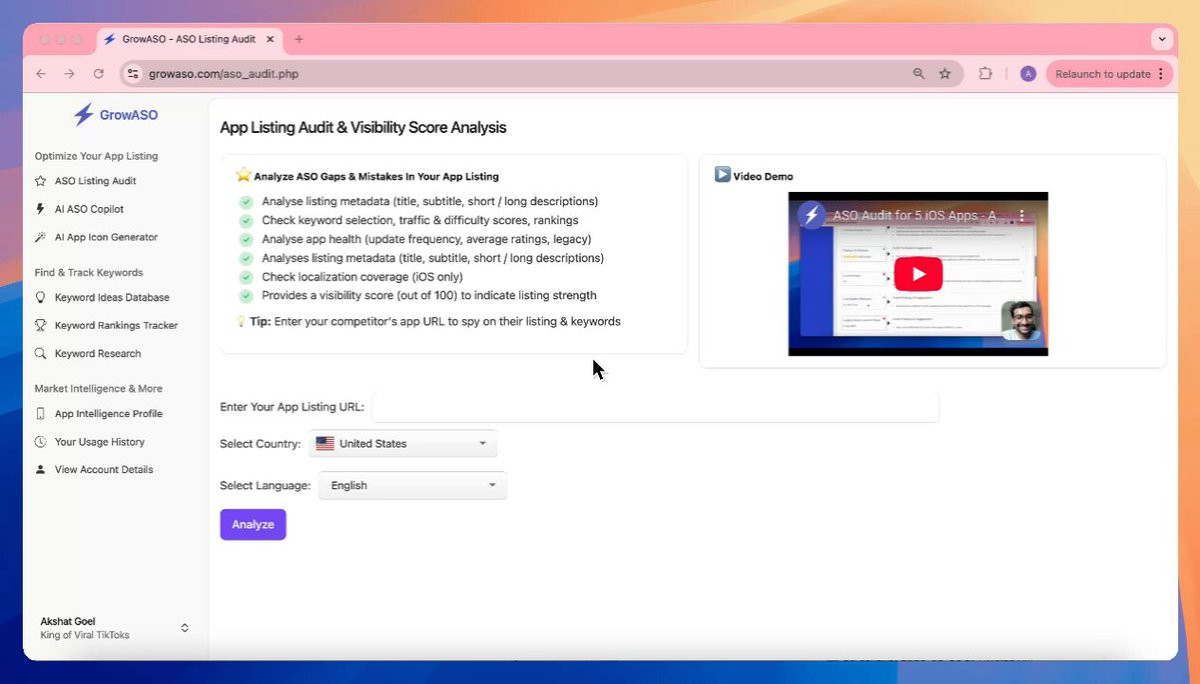
Task: Open Keyword Rankings Tracker menu item
Action: (116, 325)
